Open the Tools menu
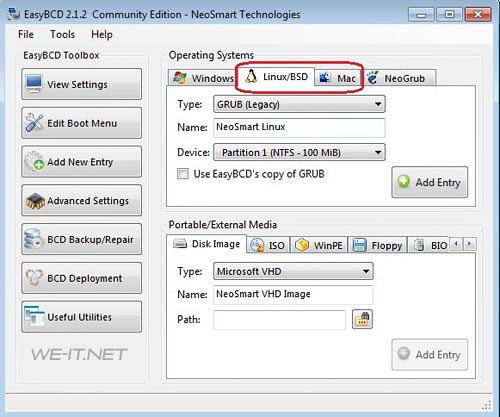 pos(62,34)
